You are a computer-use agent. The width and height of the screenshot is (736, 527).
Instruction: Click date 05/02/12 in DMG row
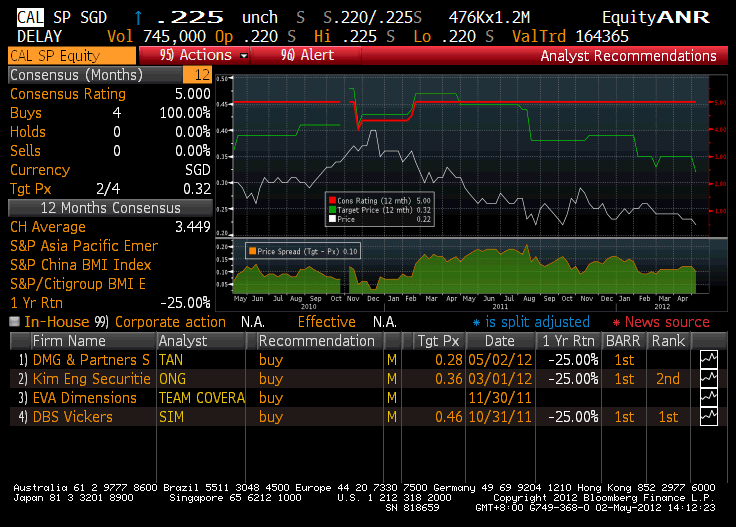point(500,360)
